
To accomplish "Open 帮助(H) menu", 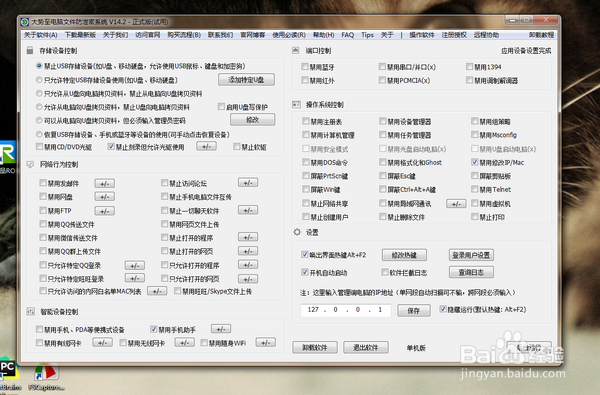I will tap(323, 35).
